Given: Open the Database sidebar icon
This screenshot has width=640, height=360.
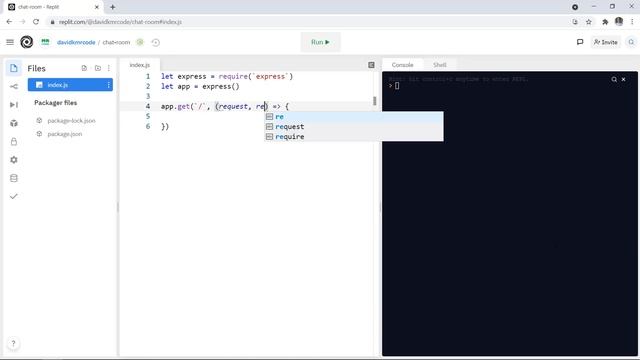Looking at the screenshot, I should 13,178.
